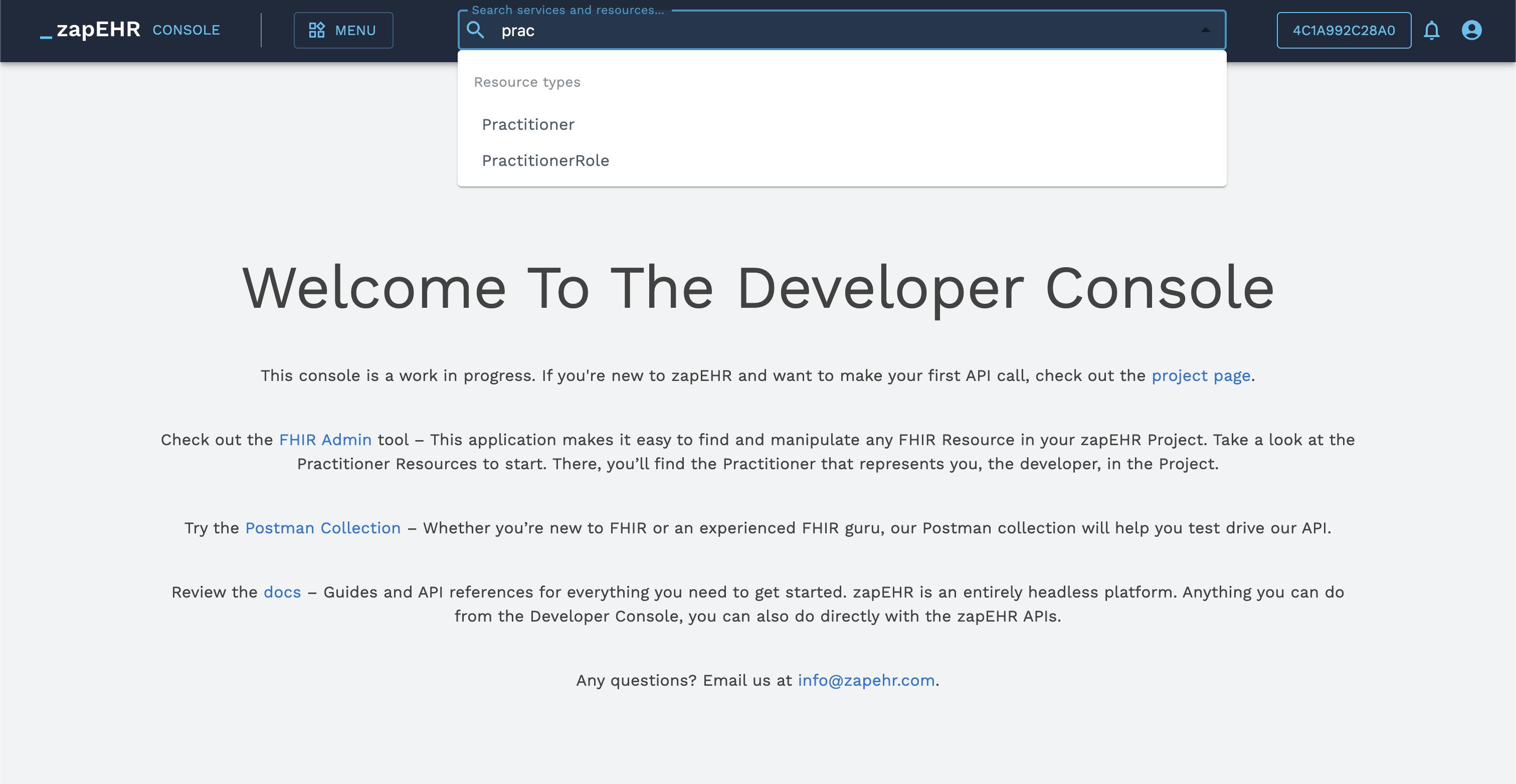The width and height of the screenshot is (1516, 784).
Task: Click the CONSOLE label in header
Action: (186, 30)
